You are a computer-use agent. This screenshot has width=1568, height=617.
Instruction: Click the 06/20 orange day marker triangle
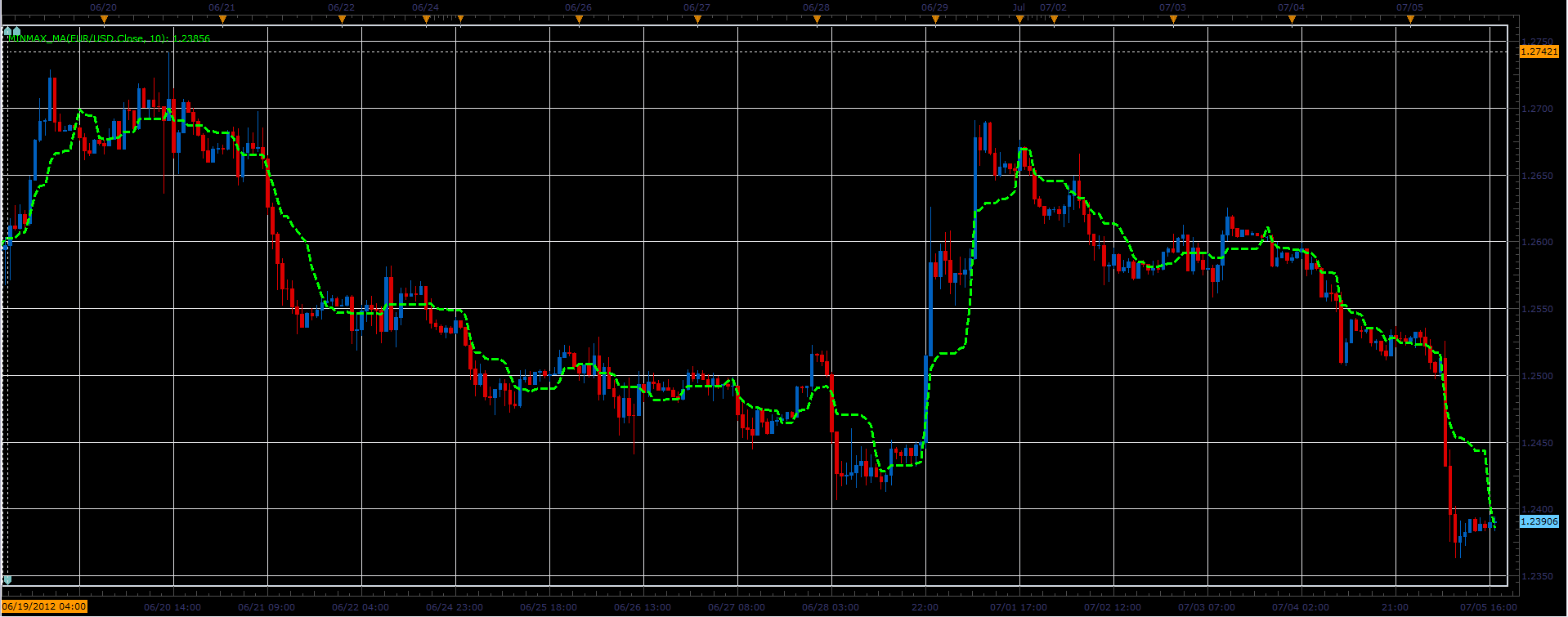point(103,20)
